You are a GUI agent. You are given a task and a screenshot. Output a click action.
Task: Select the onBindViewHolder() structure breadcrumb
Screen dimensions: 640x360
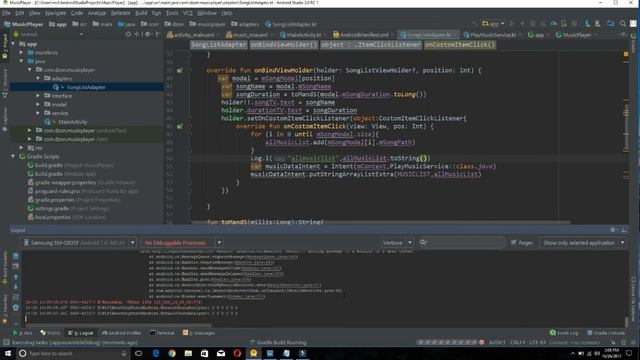click(284, 44)
